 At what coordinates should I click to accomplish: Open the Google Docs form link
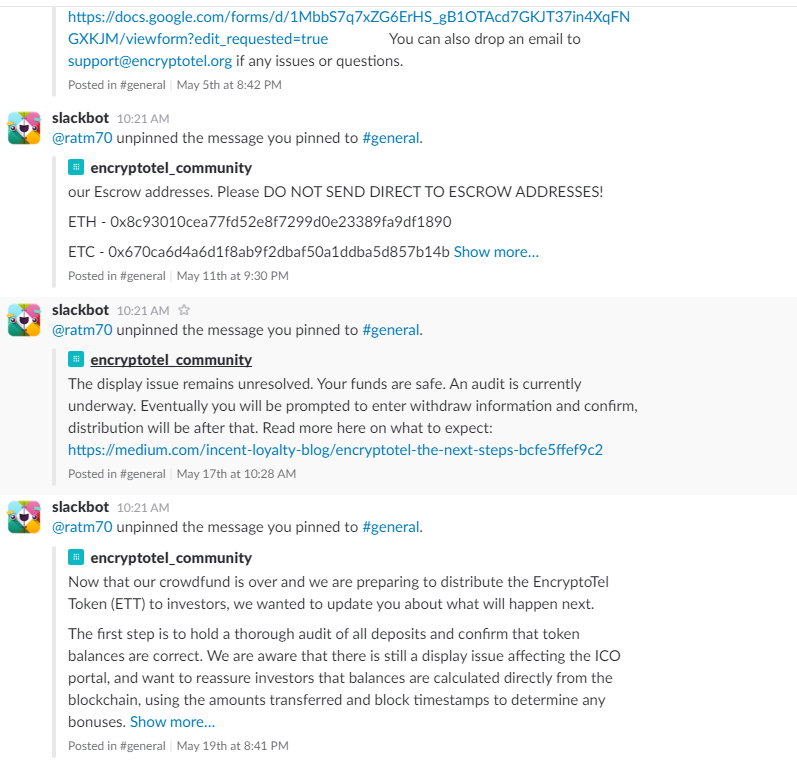pyautogui.click(x=349, y=28)
